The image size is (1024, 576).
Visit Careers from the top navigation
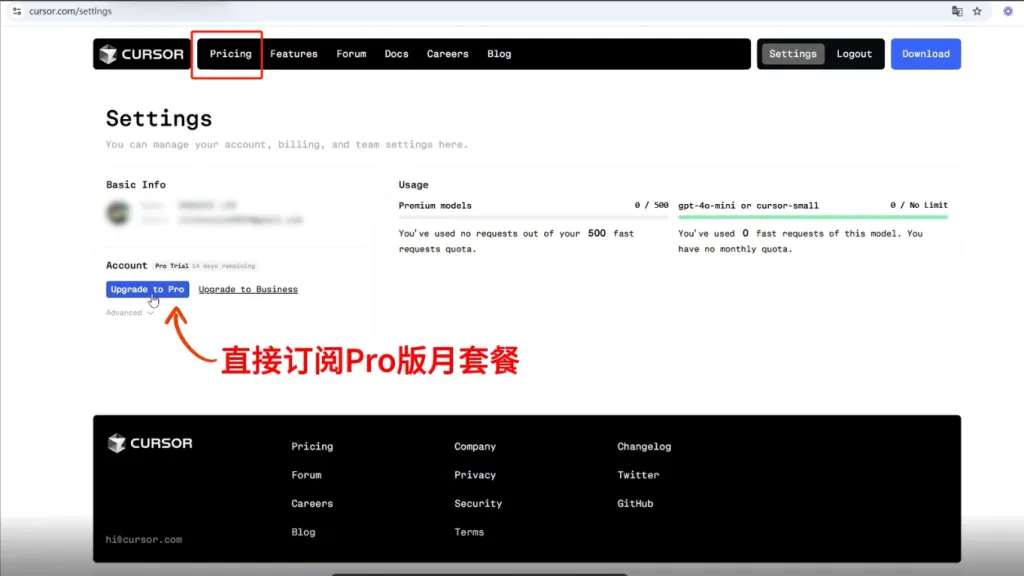click(448, 54)
